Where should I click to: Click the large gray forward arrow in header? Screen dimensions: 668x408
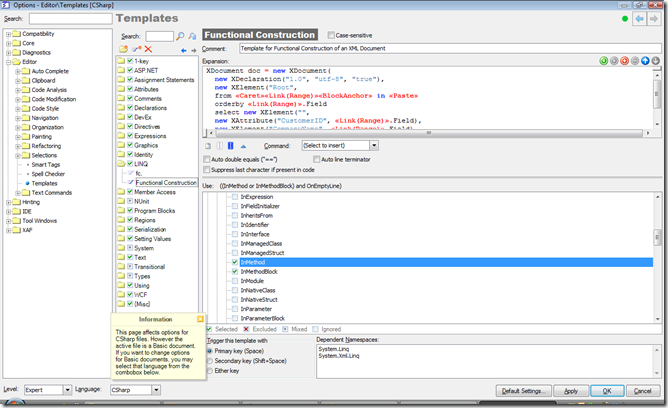[654, 19]
